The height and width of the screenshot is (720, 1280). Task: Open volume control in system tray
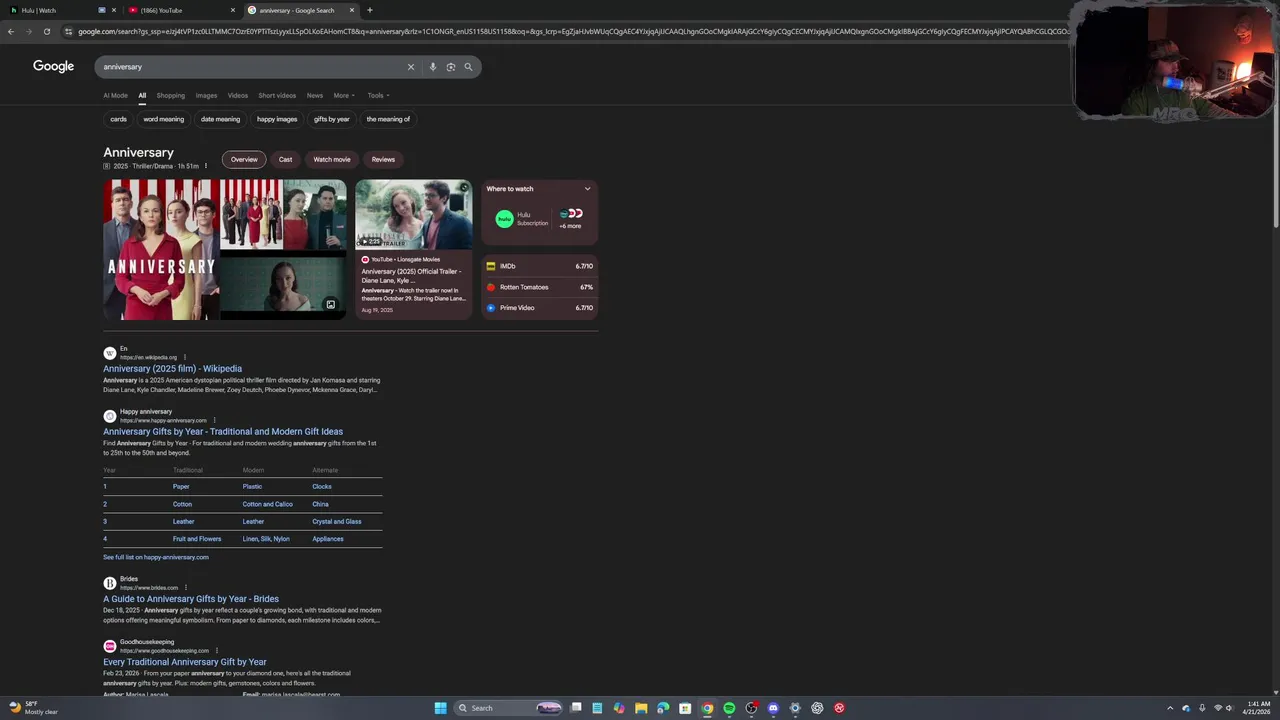pyautogui.click(x=1232, y=708)
